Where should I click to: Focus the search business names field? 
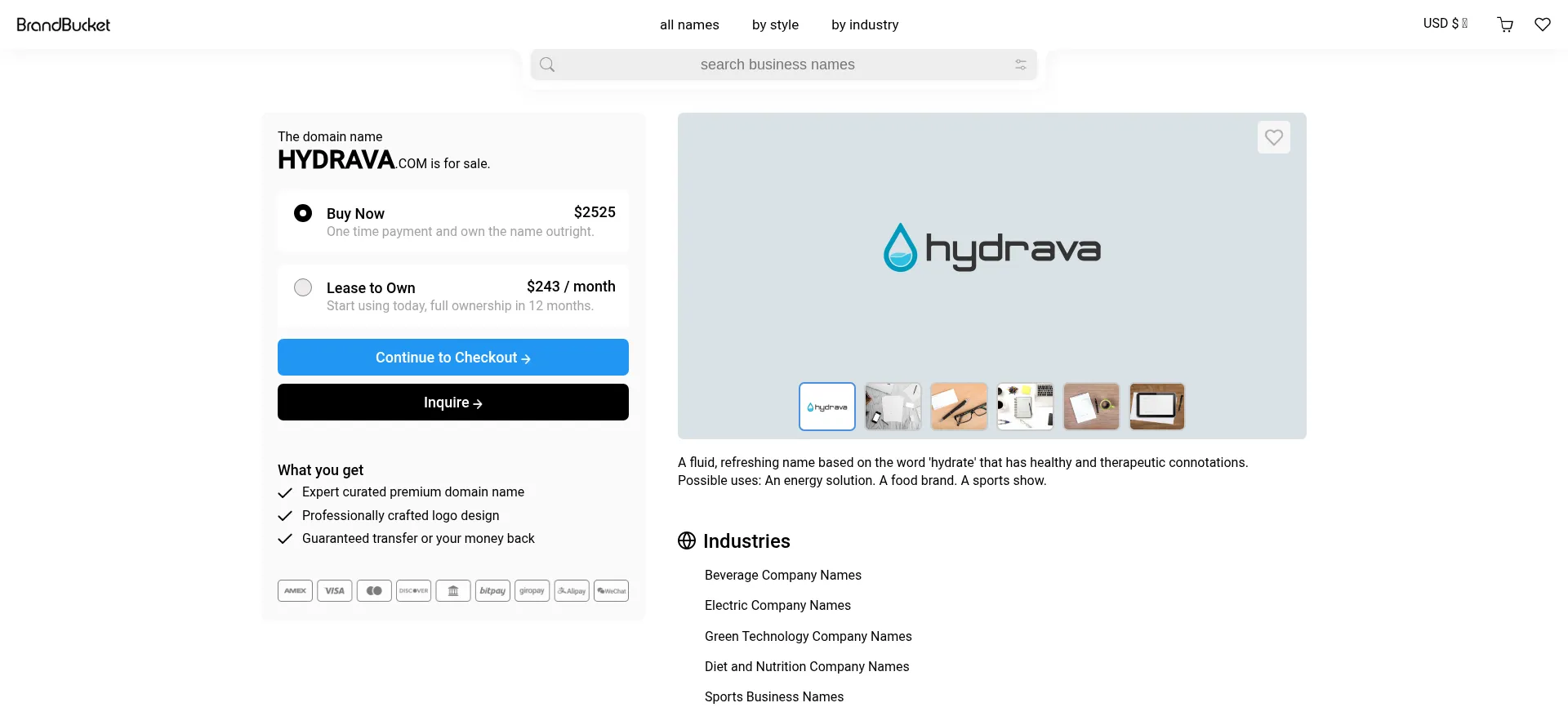(x=784, y=64)
